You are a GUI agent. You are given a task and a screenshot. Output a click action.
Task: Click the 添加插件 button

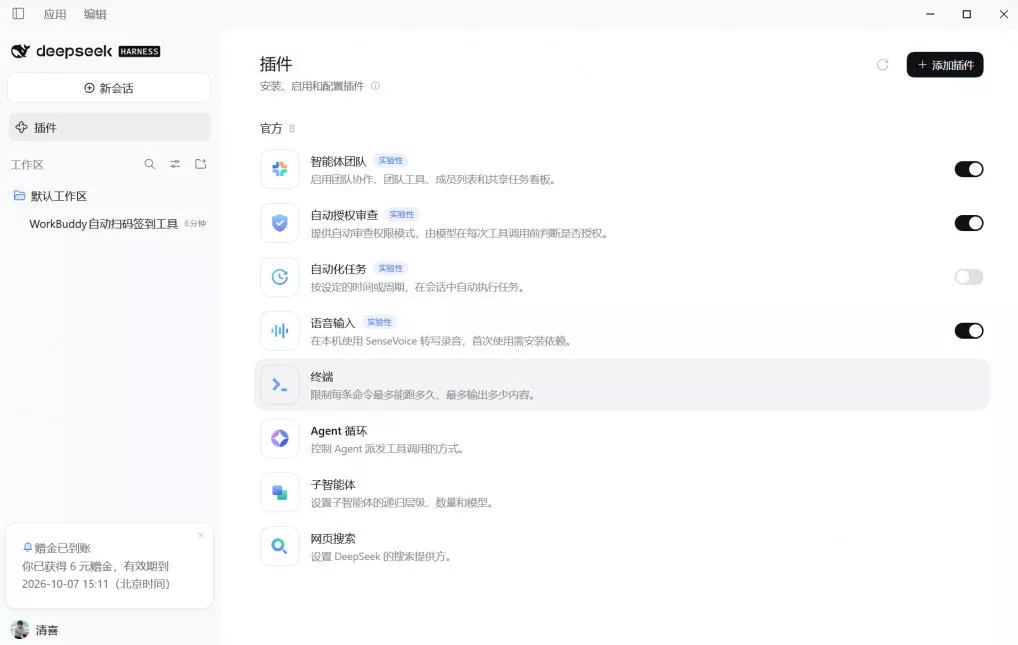(945, 65)
